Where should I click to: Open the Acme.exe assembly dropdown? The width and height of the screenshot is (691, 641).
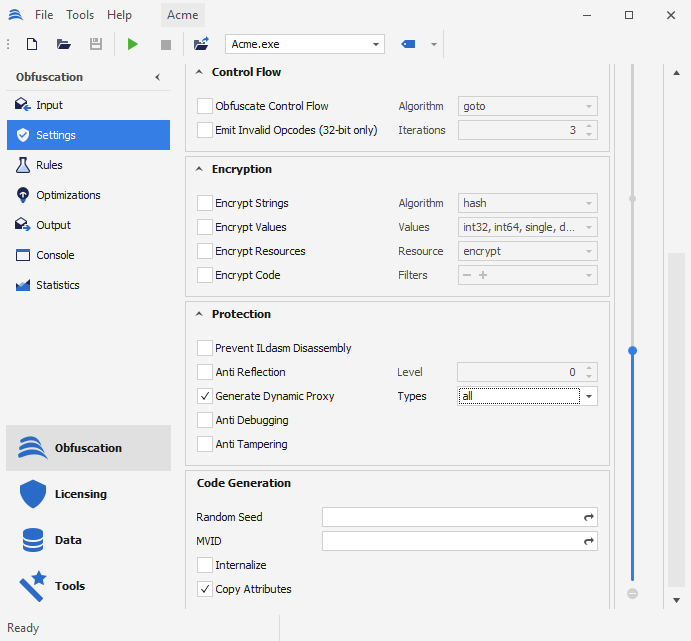pos(376,44)
